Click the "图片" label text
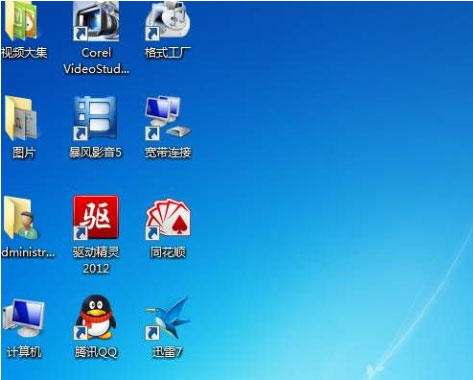 (x=24, y=152)
